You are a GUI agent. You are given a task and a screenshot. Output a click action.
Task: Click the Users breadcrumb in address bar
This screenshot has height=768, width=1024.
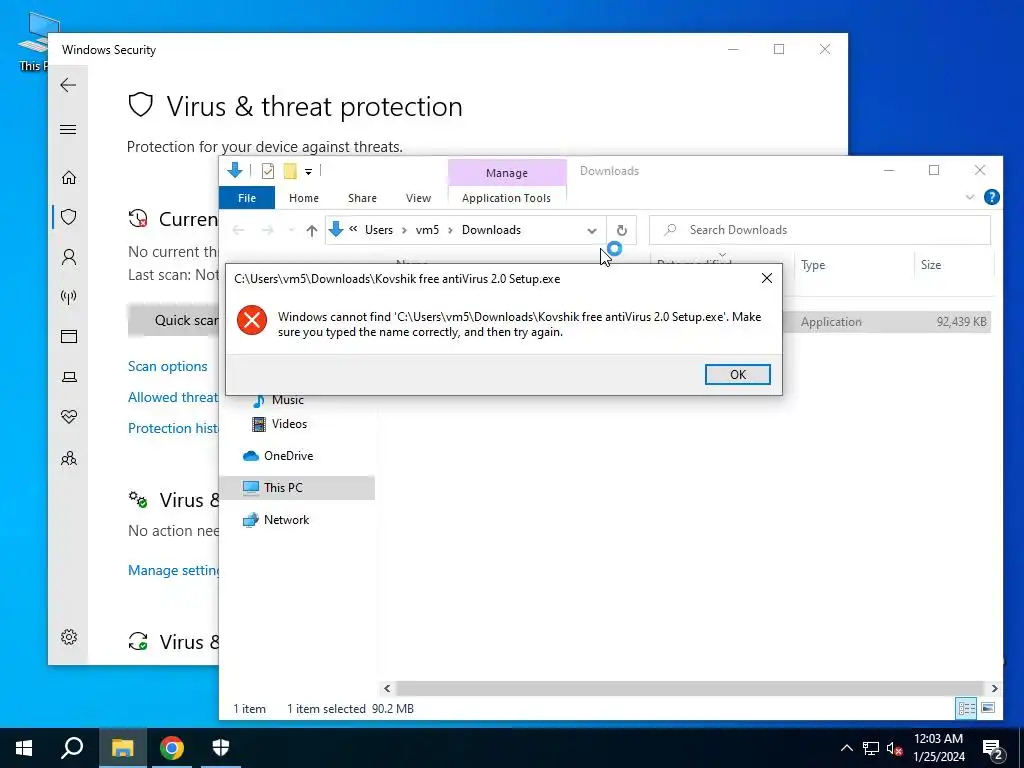tap(379, 230)
